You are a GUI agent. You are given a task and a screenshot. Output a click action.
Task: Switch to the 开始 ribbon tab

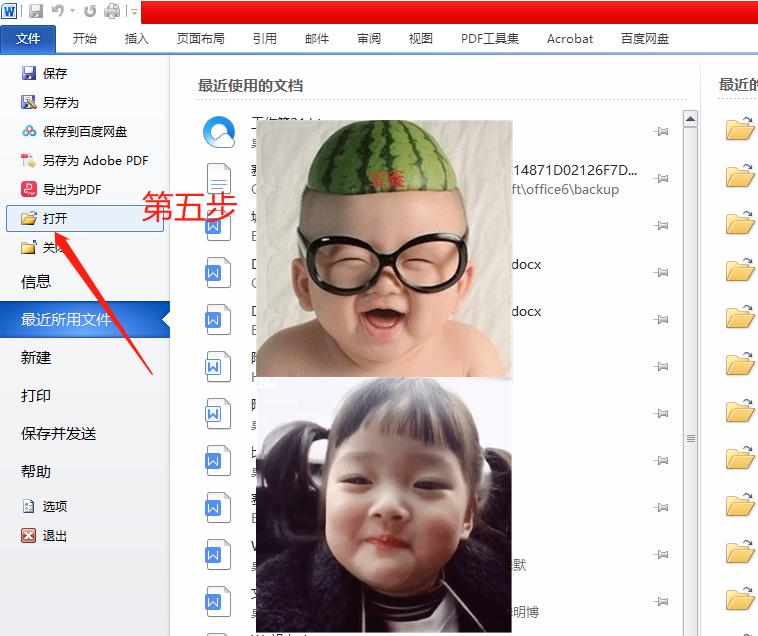(x=85, y=39)
